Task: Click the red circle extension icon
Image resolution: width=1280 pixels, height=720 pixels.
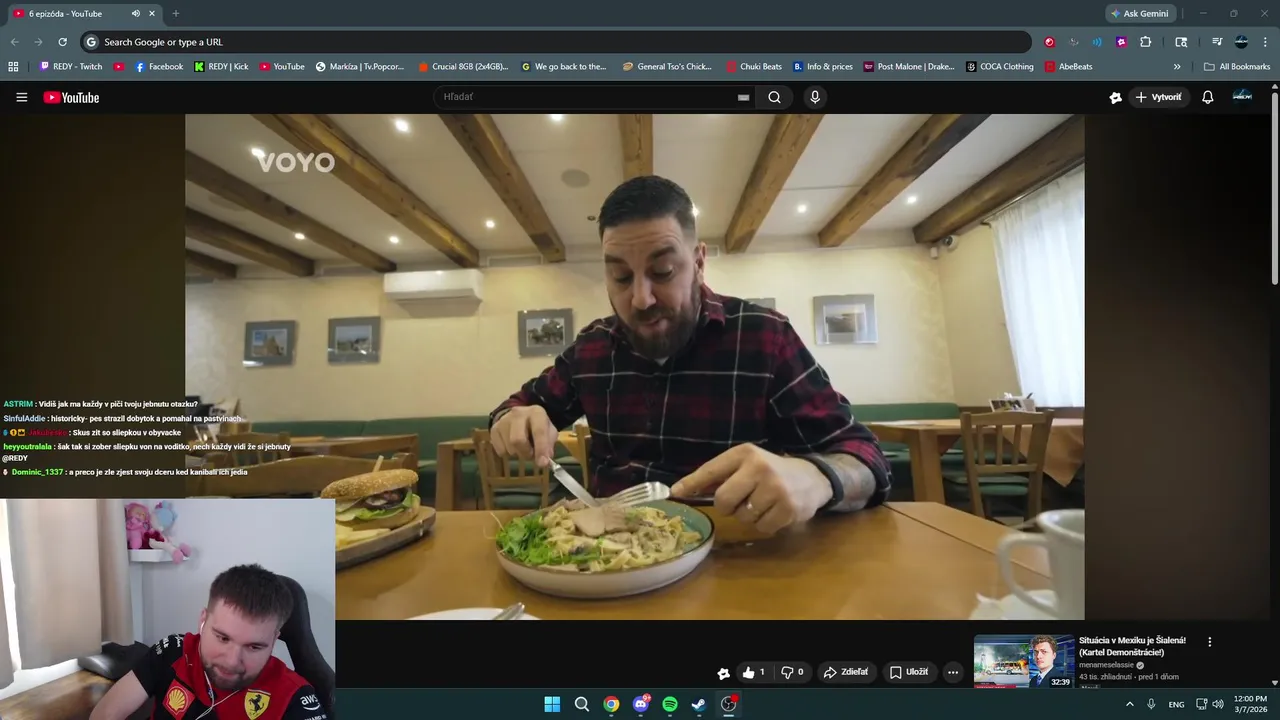Action: (x=1049, y=42)
